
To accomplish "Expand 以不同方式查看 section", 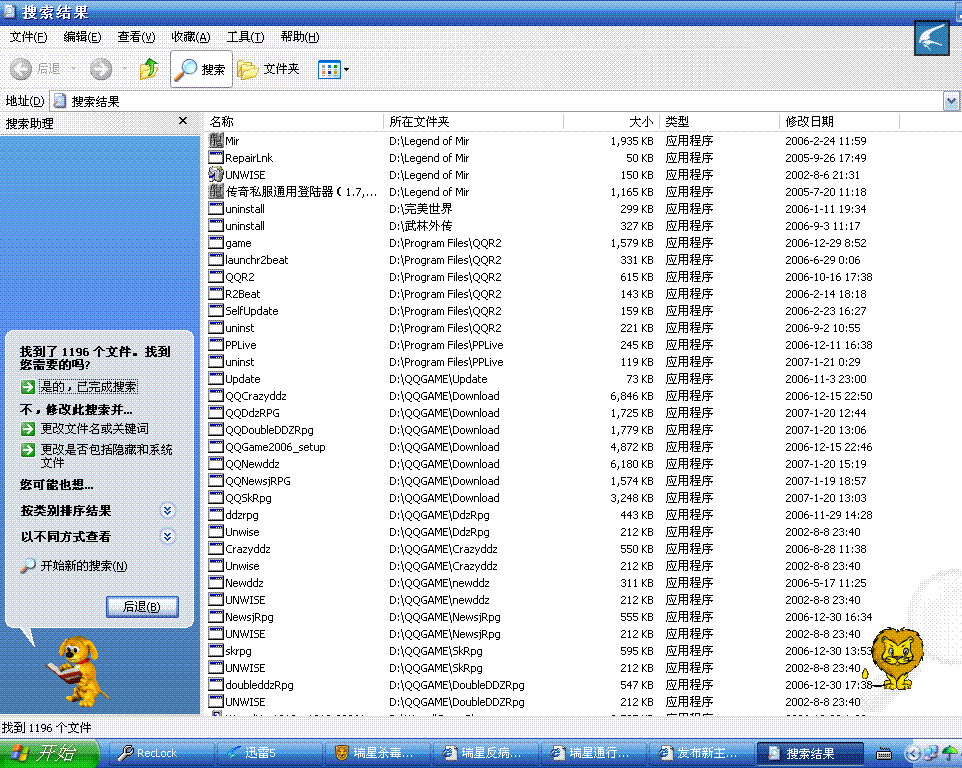I will 167,537.
